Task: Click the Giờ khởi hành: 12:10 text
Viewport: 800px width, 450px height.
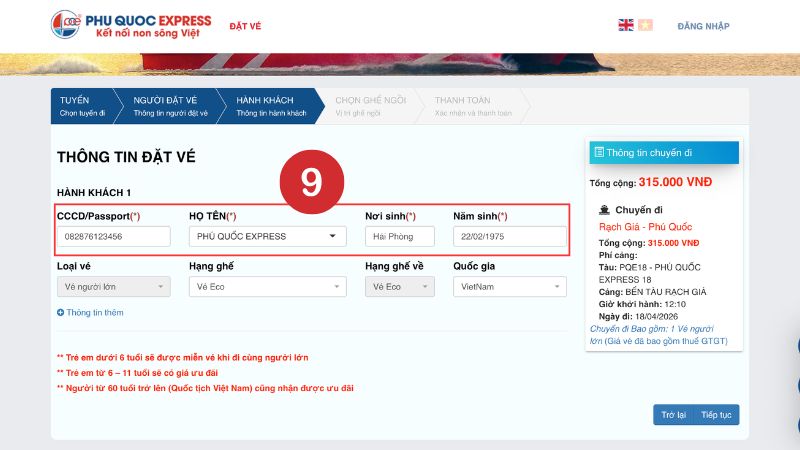Action: tap(642, 304)
